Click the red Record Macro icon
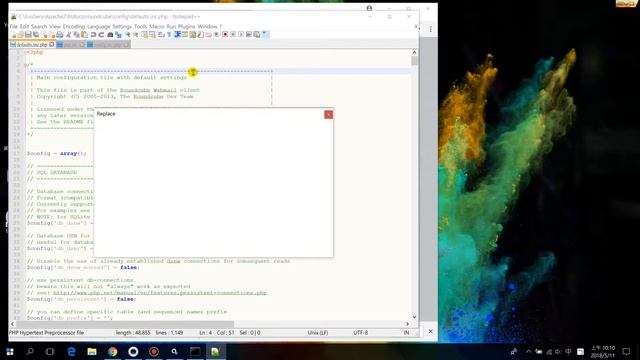Screen dimensions: 640x360 pos(225,35)
